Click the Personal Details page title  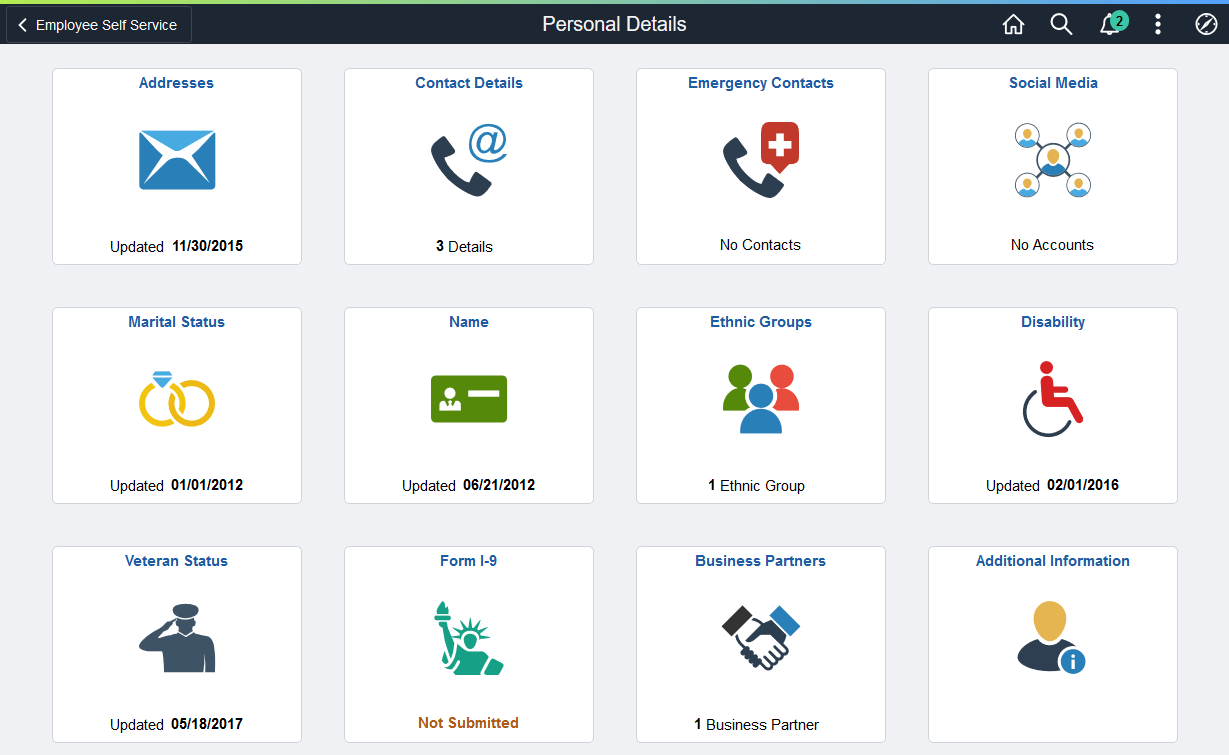[x=614, y=24]
